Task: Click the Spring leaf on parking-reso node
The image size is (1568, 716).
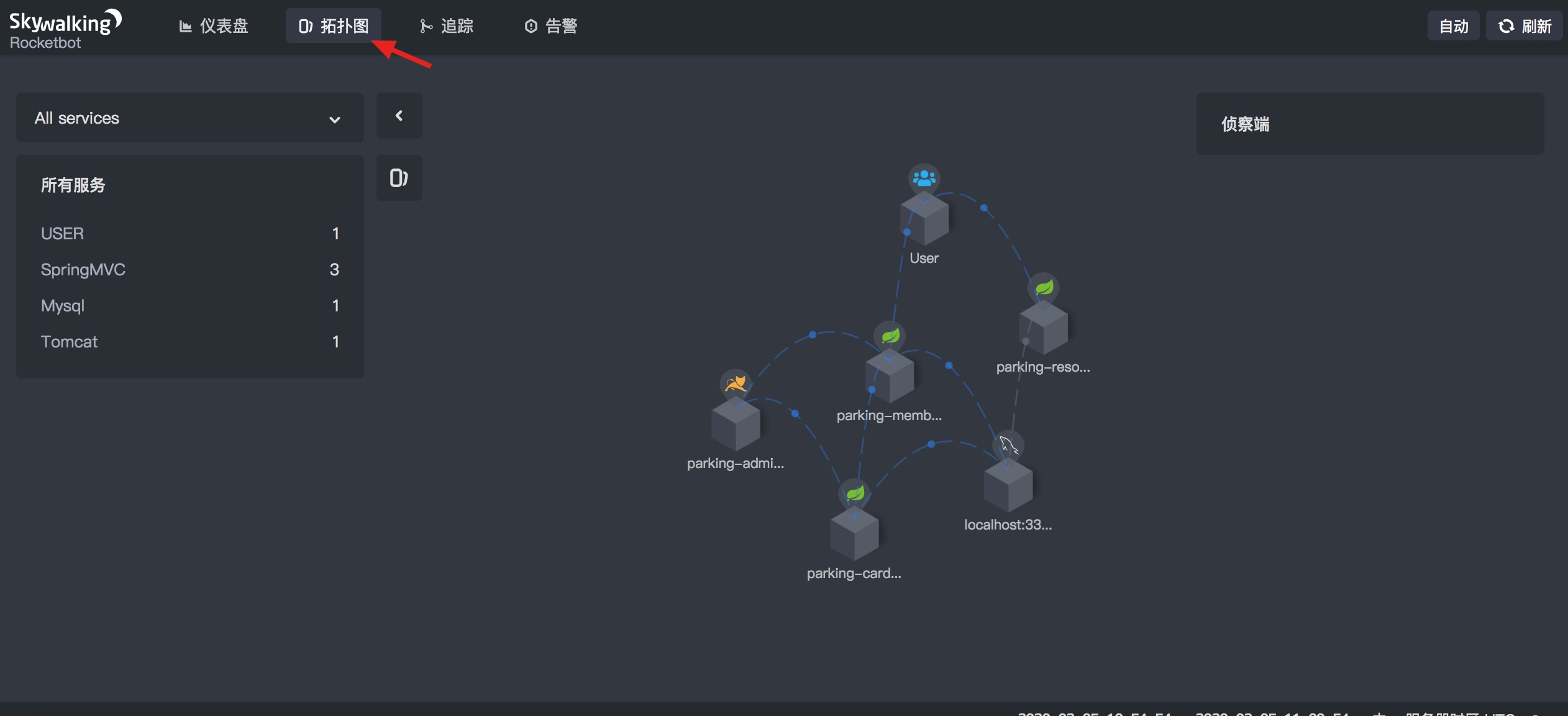Action: tap(1044, 288)
